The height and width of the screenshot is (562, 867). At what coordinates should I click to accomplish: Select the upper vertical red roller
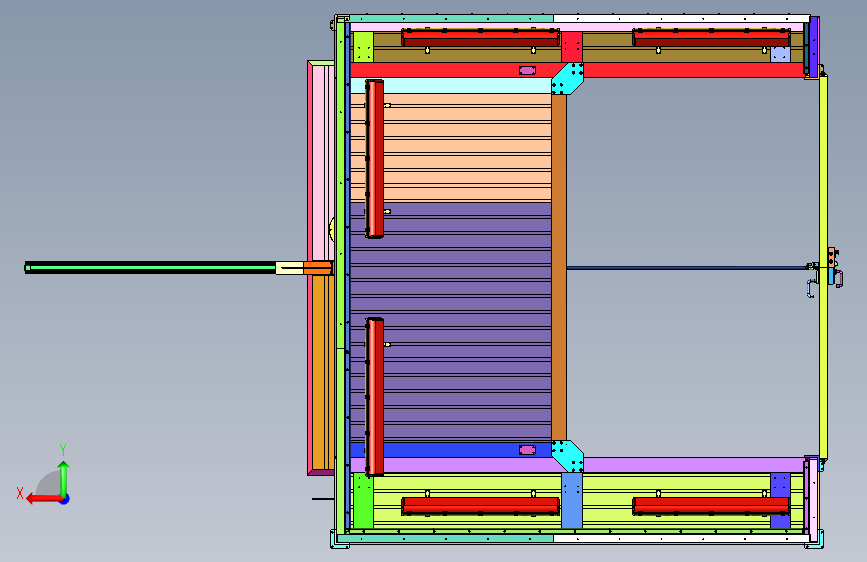pos(374,159)
